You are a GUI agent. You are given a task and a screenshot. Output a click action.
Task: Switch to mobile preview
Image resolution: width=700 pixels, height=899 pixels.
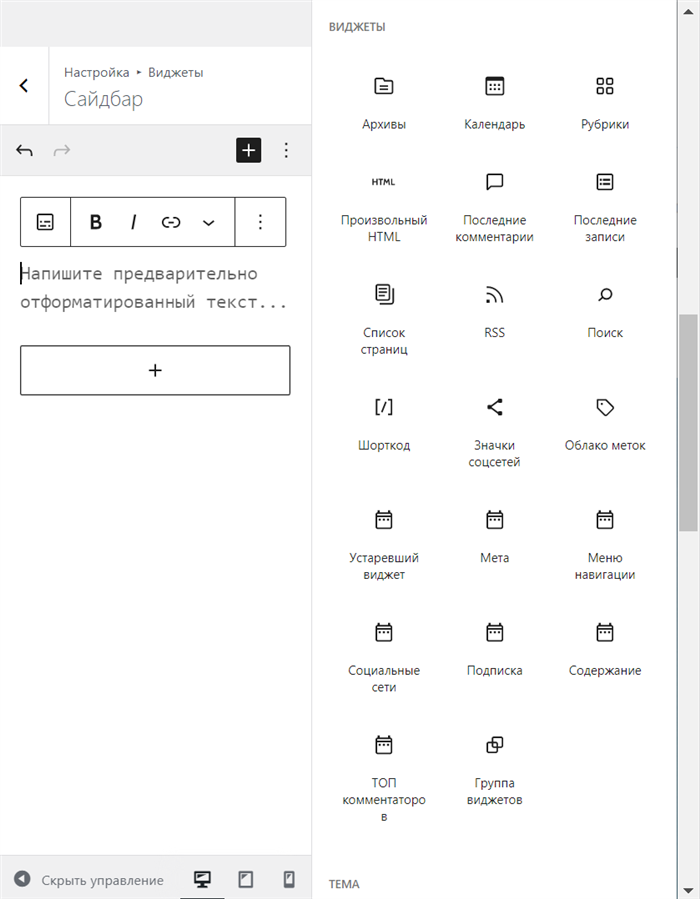click(290, 879)
